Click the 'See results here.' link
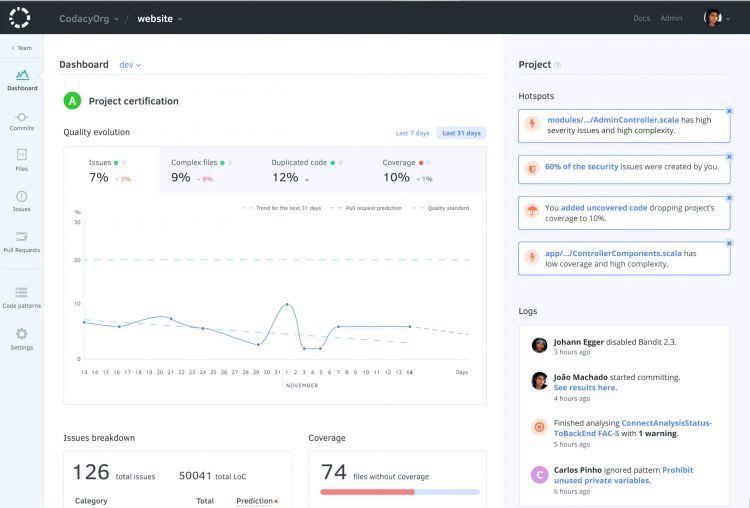Screen dimensions: 750x508 [x=585, y=388]
